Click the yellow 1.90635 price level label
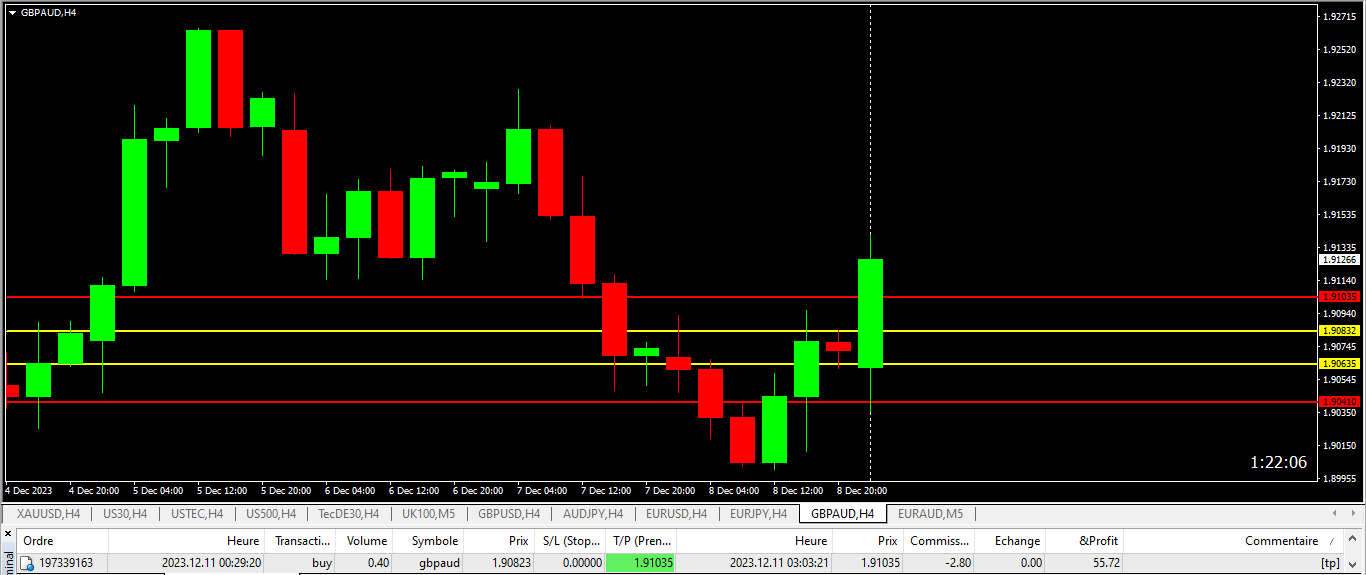Screen dimensions: 1366x575 [1340, 364]
